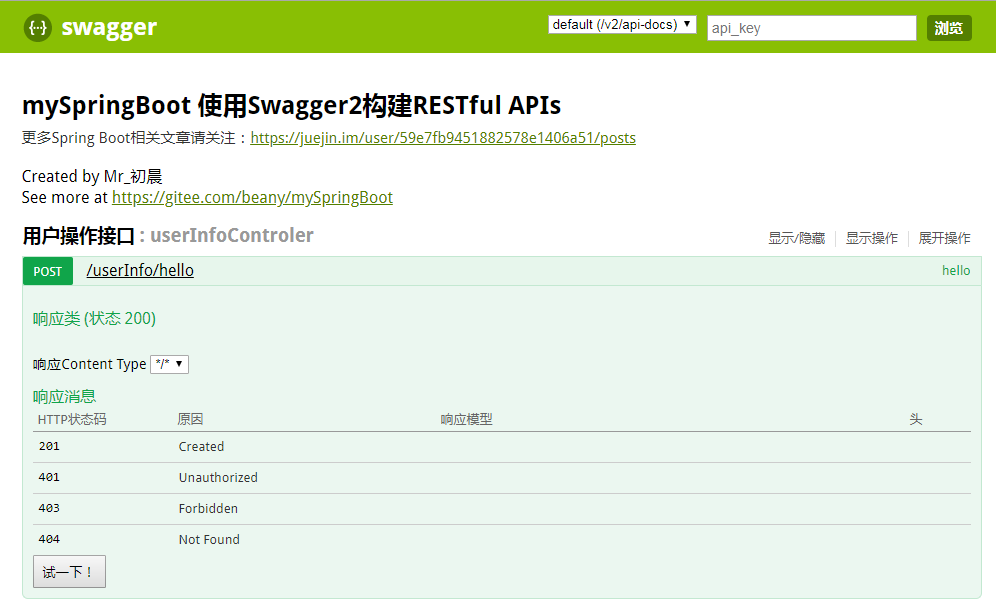
Task: Open the gitee.com mySpringBoot link
Action: tap(252, 197)
